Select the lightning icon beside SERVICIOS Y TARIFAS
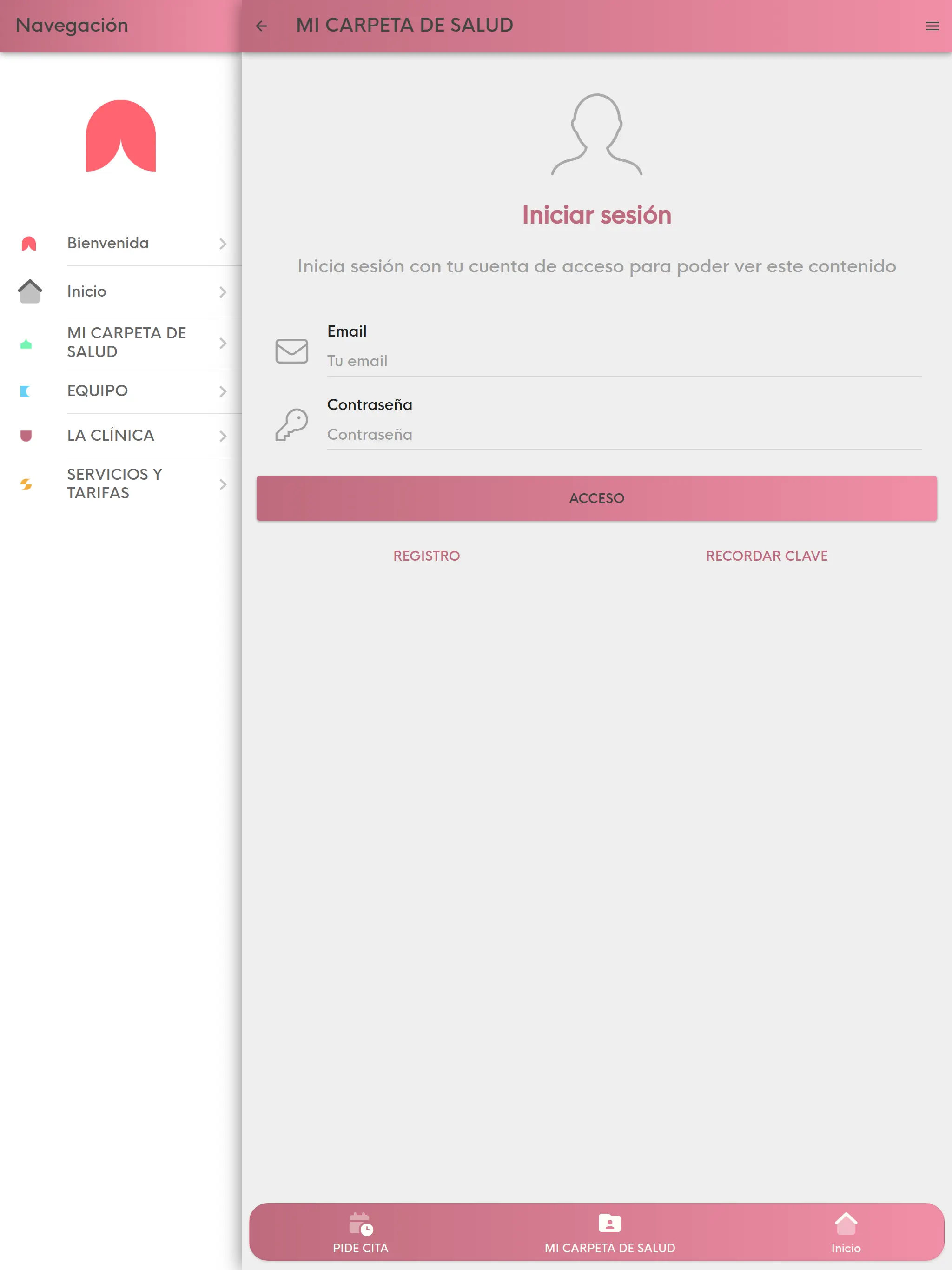Image resolution: width=952 pixels, height=1270 pixels. coord(26,484)
